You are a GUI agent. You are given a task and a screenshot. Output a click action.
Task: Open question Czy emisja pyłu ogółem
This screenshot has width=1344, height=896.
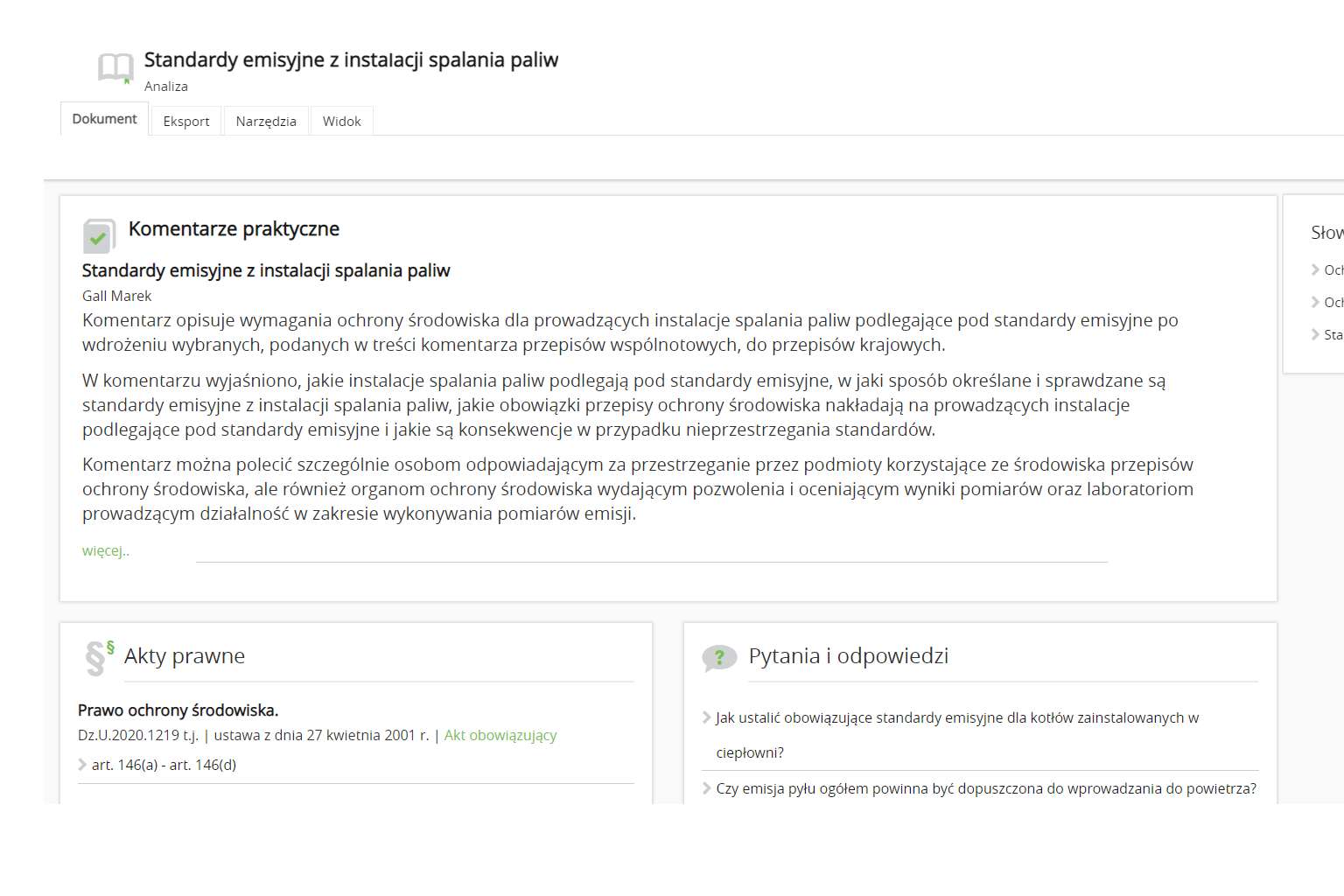coord(986,789)
